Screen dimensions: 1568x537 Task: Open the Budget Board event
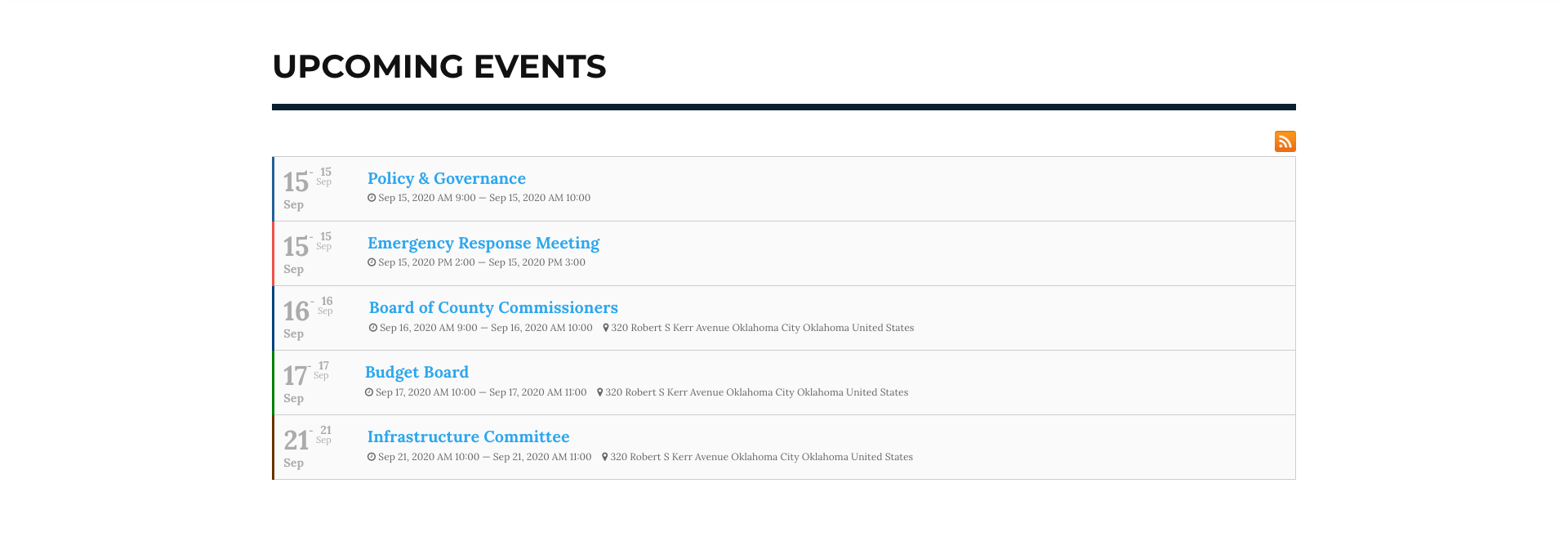click(x=416, y=372)
